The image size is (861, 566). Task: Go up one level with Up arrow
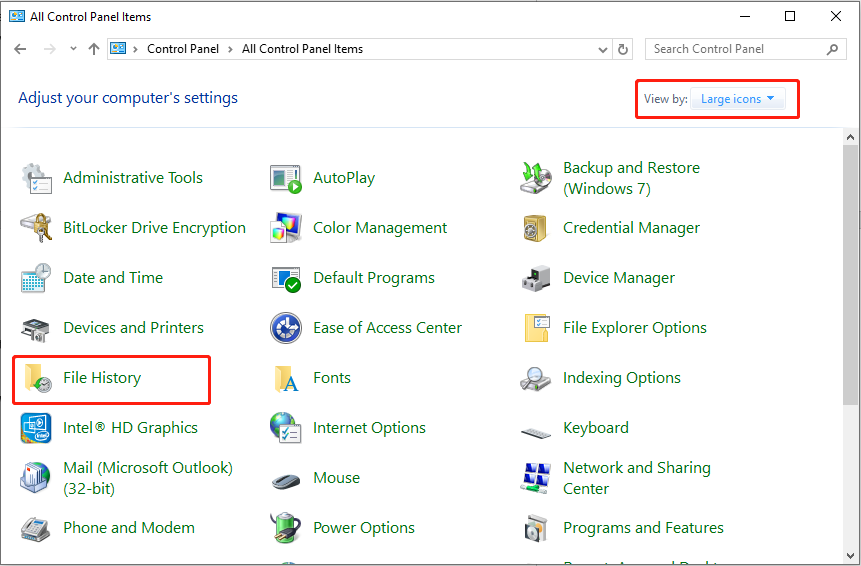coord(94,49)
